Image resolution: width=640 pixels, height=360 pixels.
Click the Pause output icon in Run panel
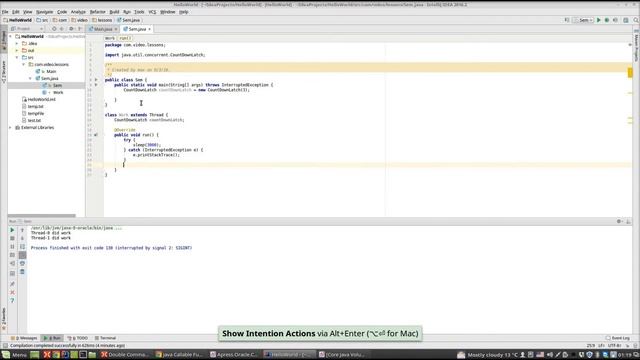click(12, 247)
